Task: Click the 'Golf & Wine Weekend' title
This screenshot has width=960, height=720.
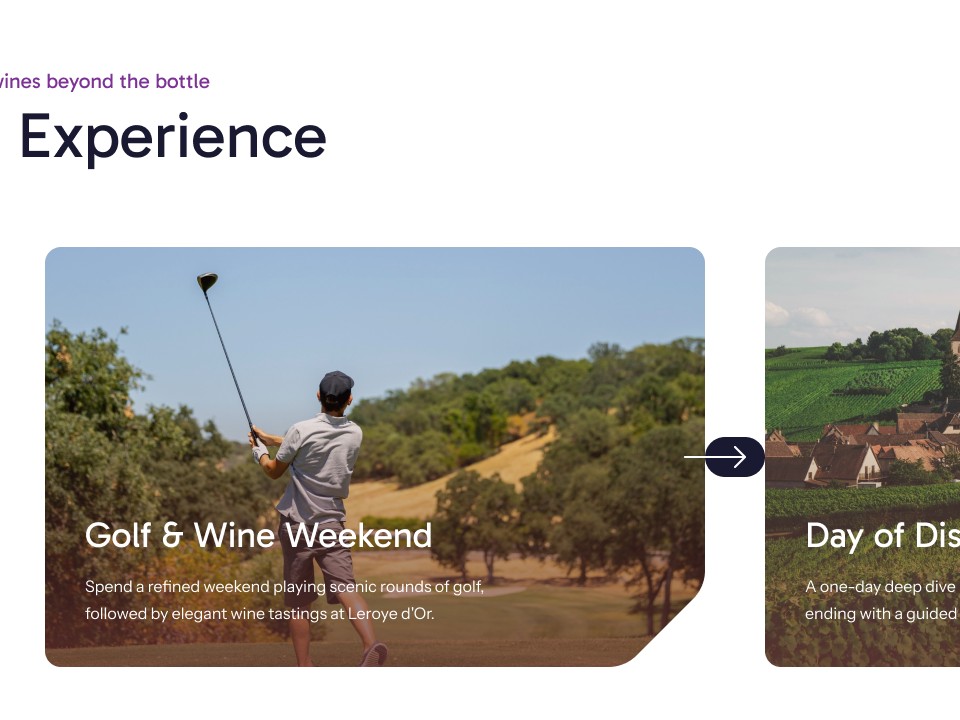Action: (x=258, y=536)
